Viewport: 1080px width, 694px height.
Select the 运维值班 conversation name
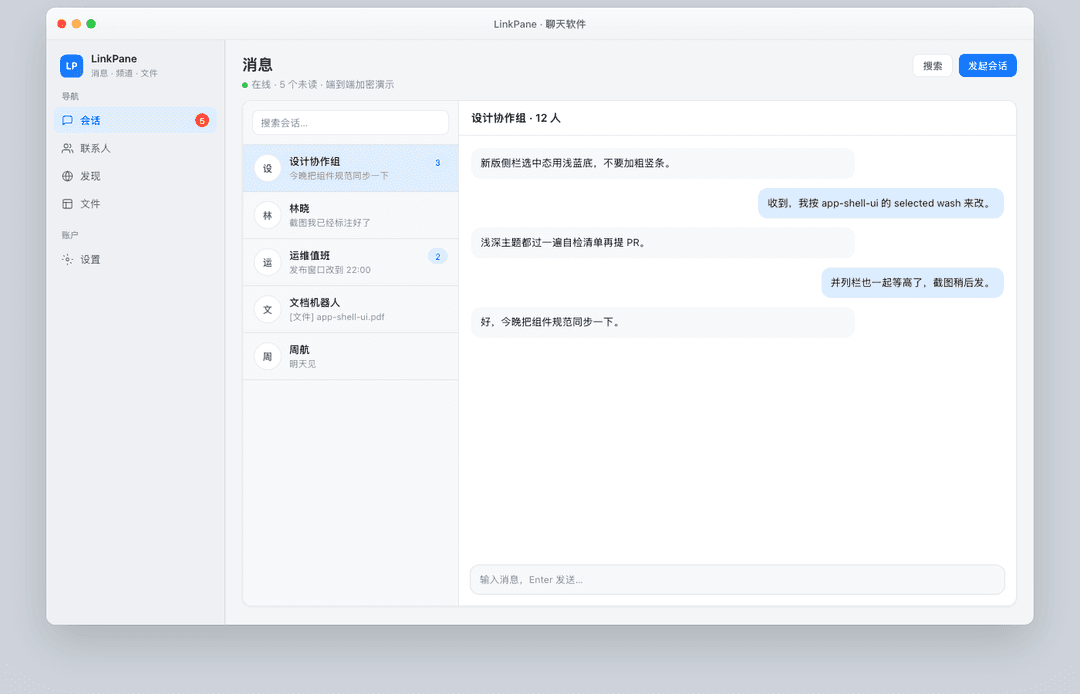[x=310, y=255]
